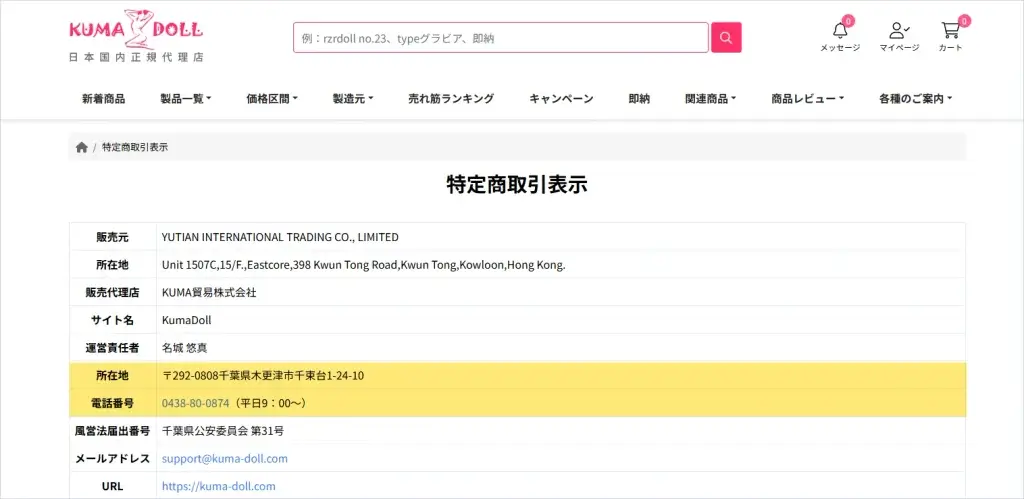Screen dimensions: 1024x499
Task: Click the pink search magnifier button
Action: (726, 37)
